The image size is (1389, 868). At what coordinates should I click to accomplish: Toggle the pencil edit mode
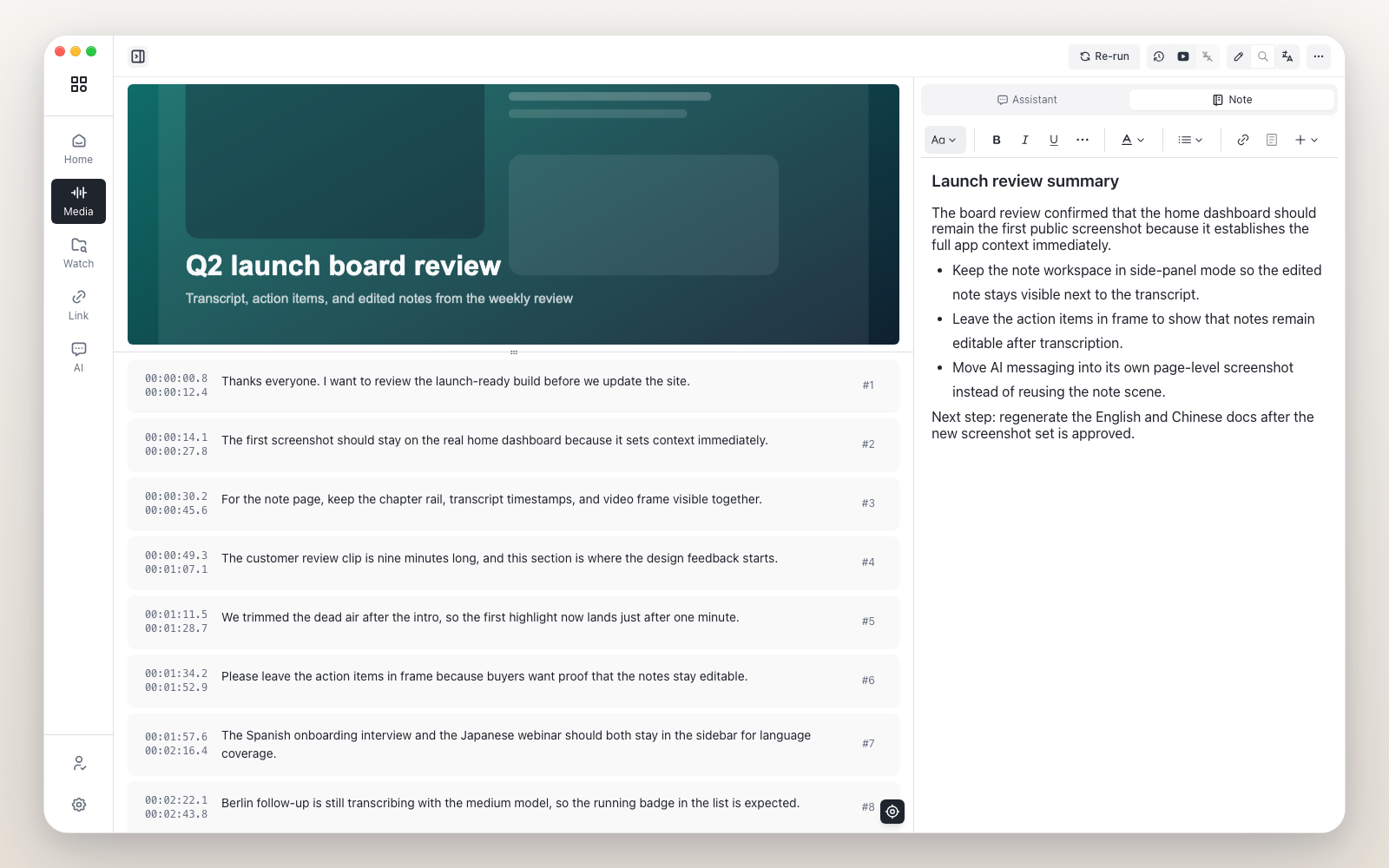pyautogui.click(x=1239, y=56)
